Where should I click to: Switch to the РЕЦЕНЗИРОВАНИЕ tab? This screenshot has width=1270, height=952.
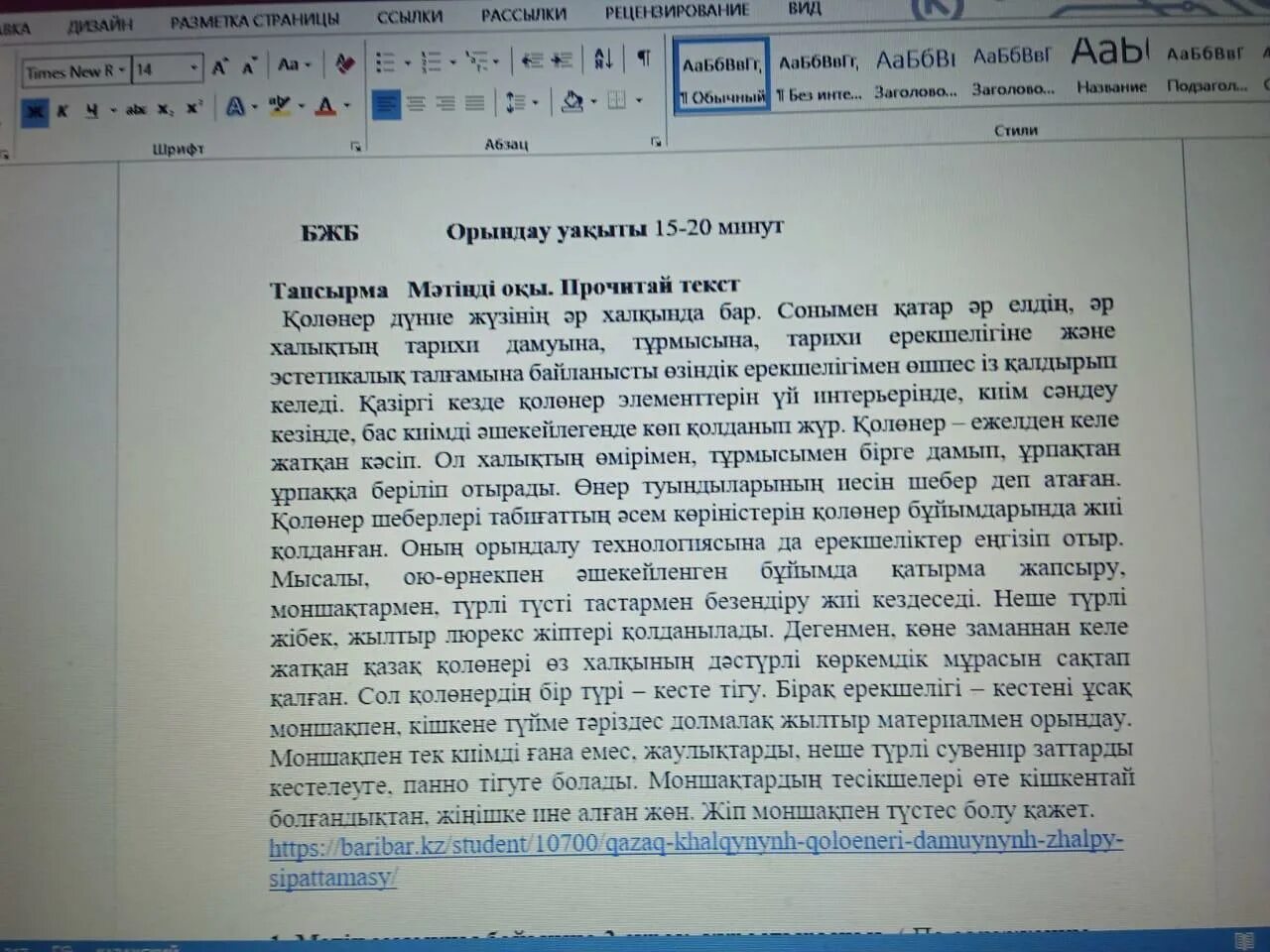[678, 12]
